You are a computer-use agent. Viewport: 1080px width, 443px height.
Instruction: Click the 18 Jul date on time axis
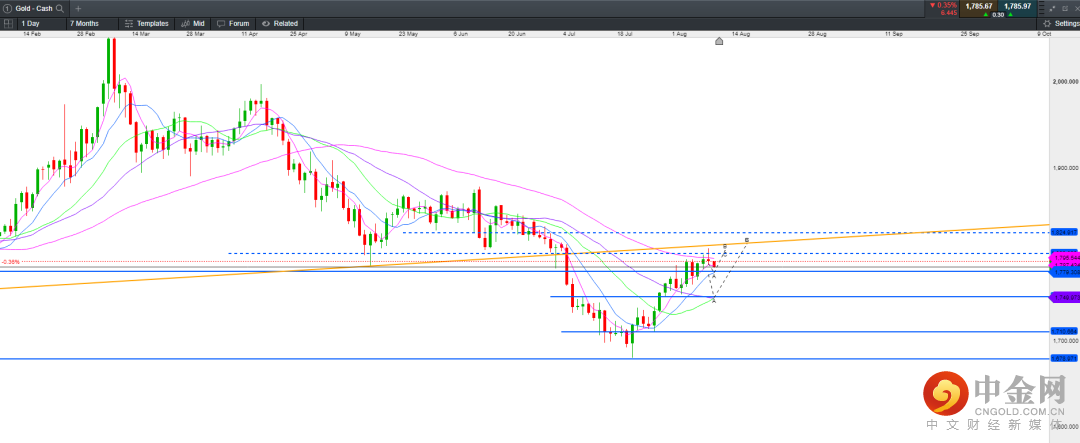tap(625, 33)
